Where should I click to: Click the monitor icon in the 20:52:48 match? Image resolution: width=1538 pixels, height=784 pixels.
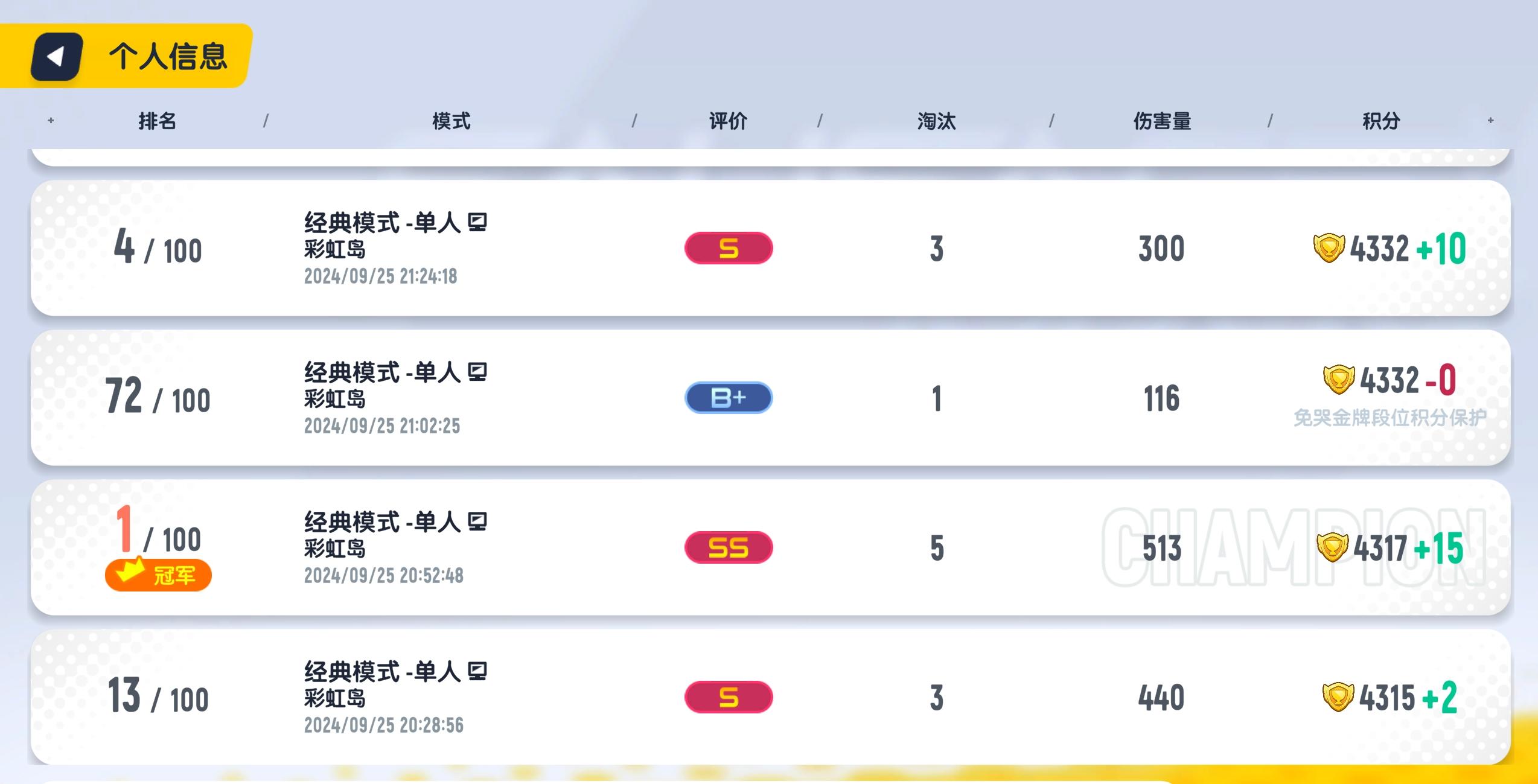click(x=477, y=521)
